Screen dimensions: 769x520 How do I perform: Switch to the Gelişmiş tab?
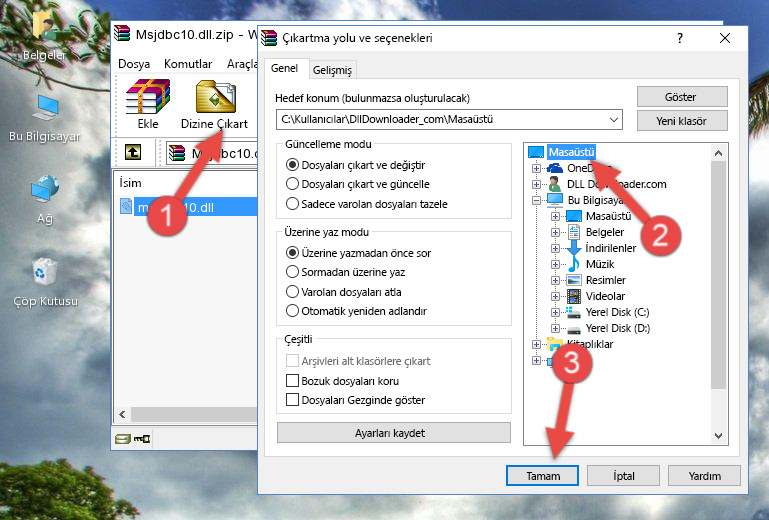[333, 70]
